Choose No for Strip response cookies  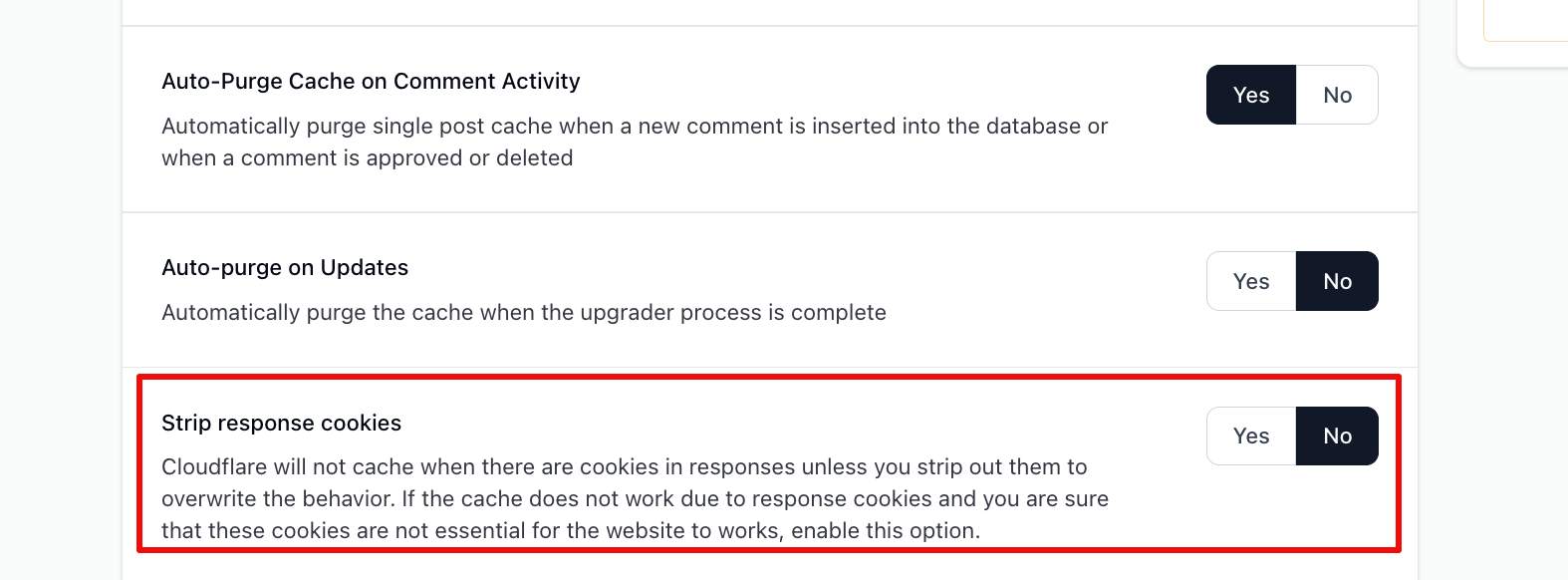[1337, 436]
